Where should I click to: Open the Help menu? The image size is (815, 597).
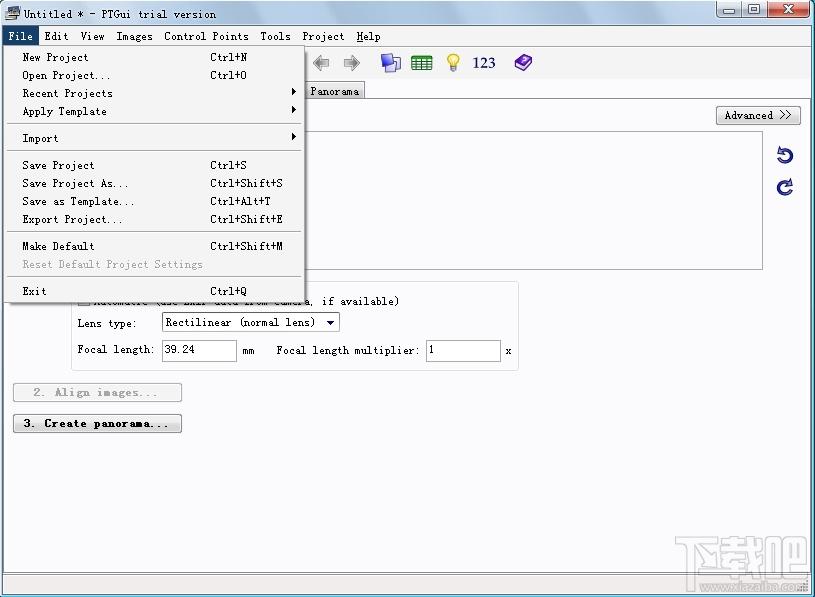(x=369, y=36)
